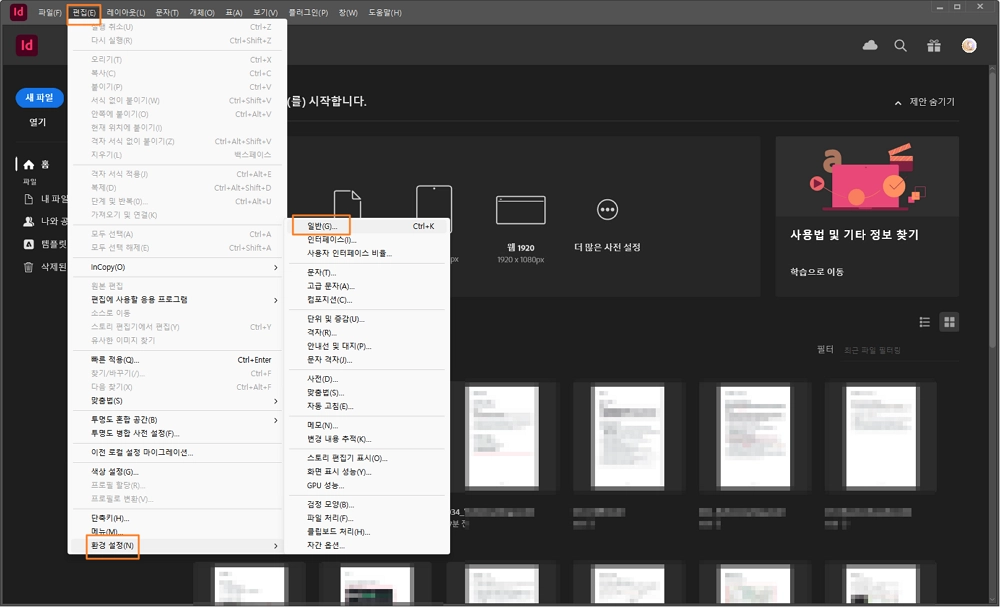The width and height of the screenshot is (1000, 607).
Task: Open 템플릿 using its sidebar icon
Action: pos(28,244)
